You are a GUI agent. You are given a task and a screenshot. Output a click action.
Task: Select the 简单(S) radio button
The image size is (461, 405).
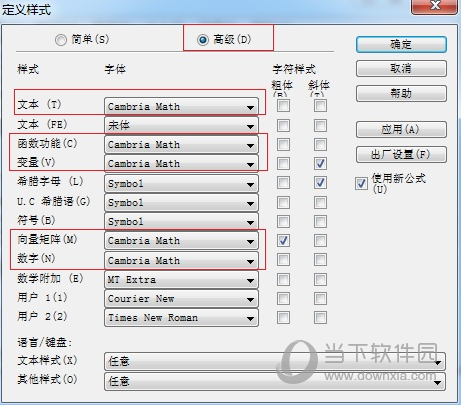coord(61,40)
